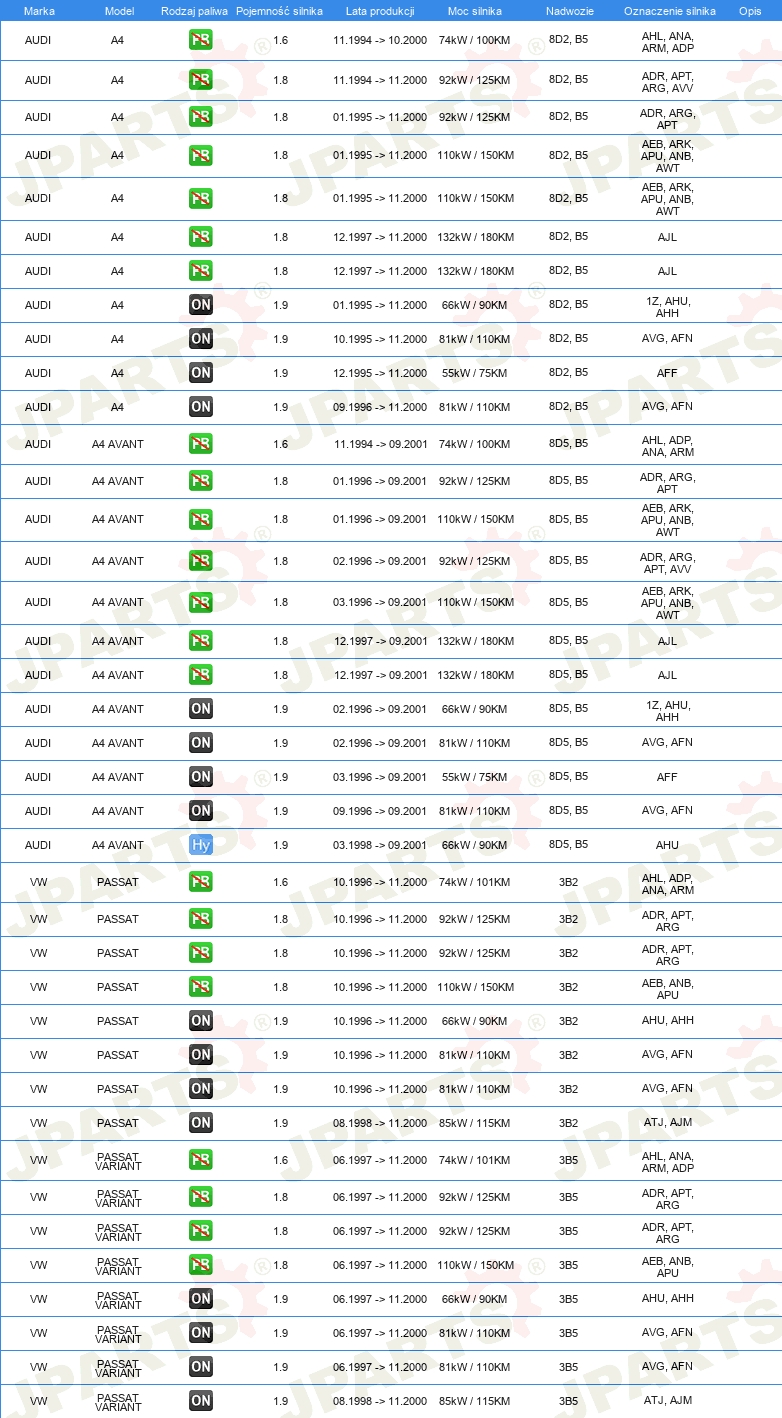Click the Marka column header
Image resolution: width=782 pixels, height=1418 pixels.
coord(39,11)
